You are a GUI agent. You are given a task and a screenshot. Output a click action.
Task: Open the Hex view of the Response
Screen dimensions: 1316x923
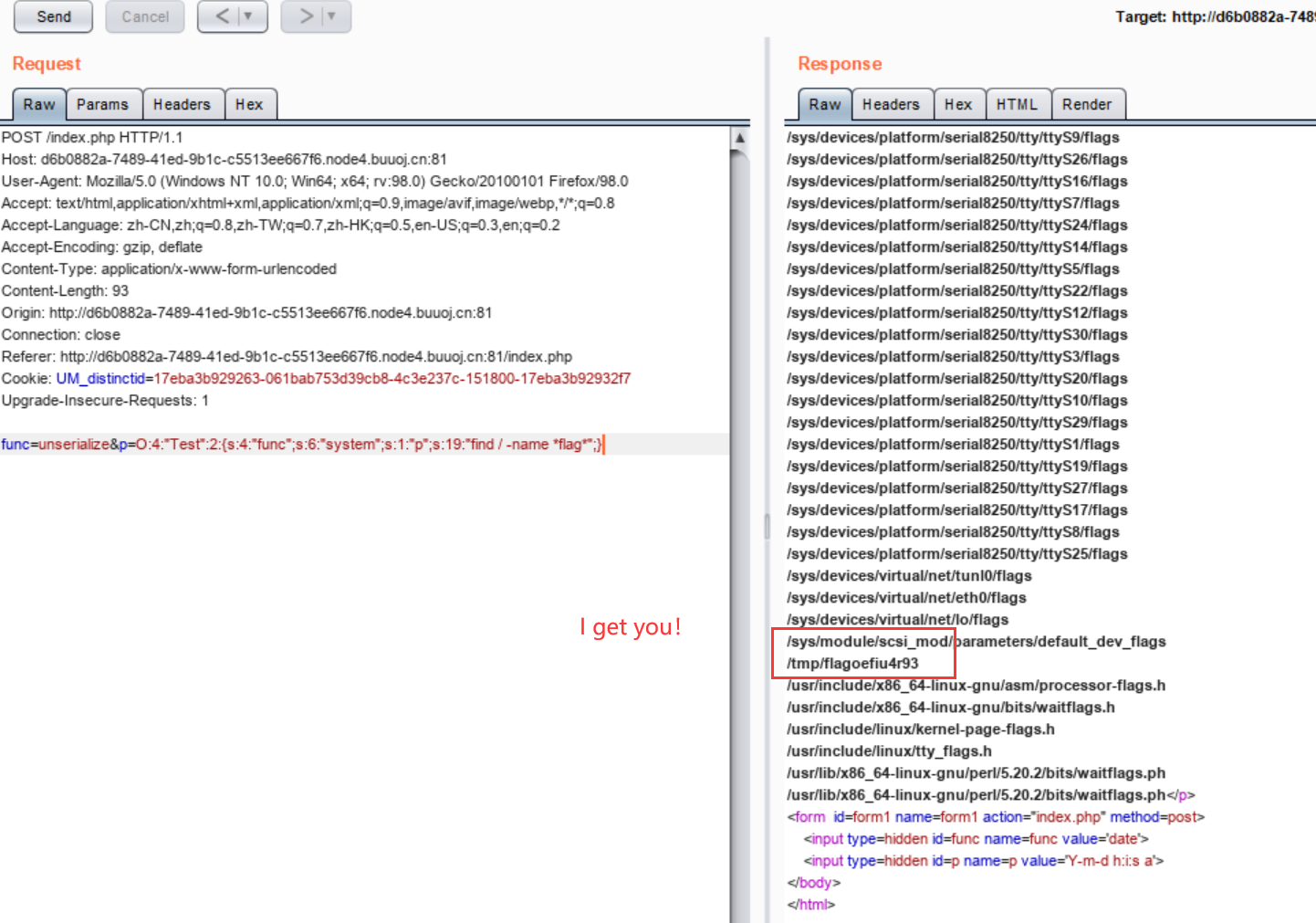pyautogui.click(x=958, y=104)
